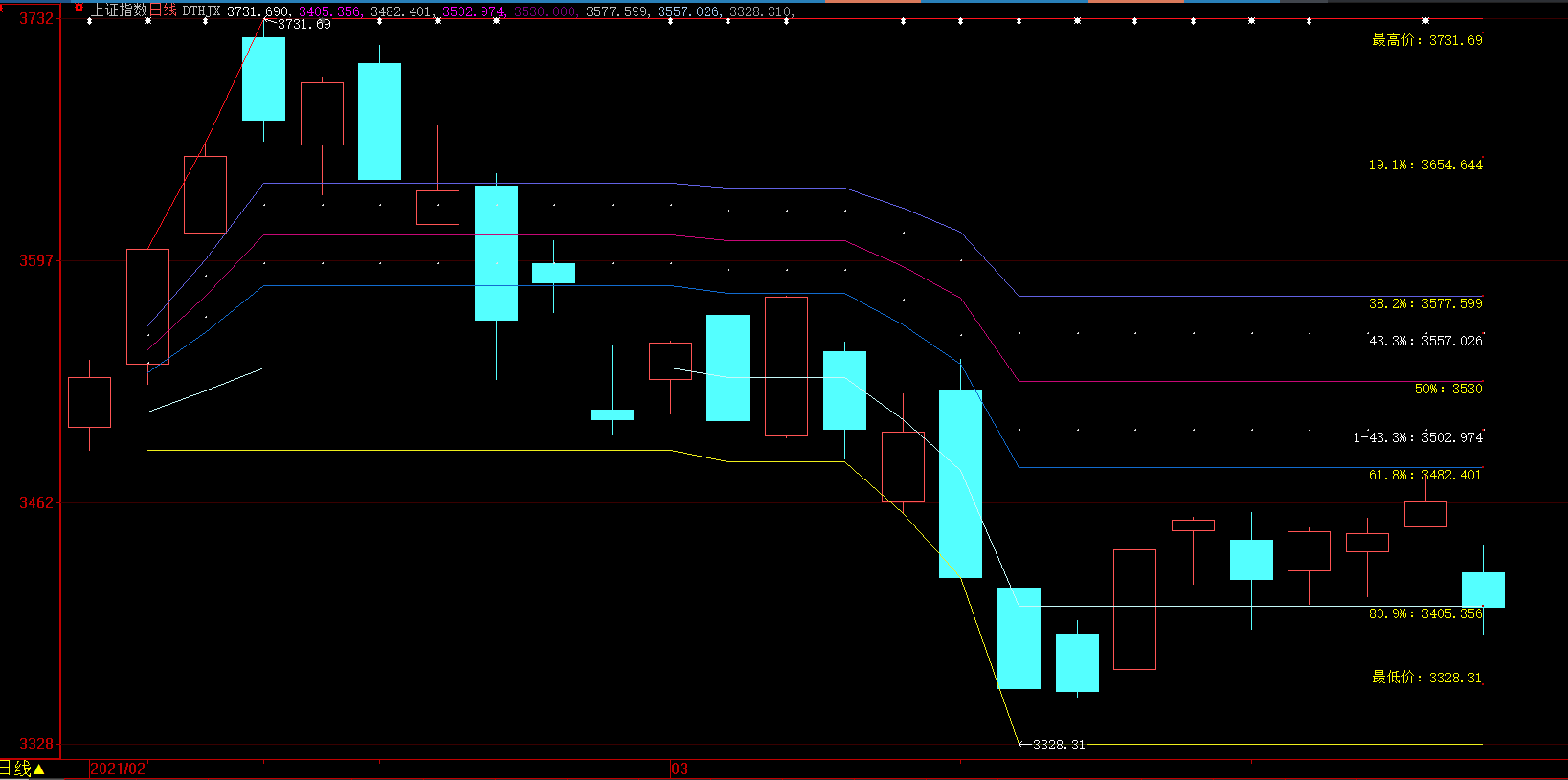
Task: Click the 3557.026 header value
Action: tap(688, 11)
